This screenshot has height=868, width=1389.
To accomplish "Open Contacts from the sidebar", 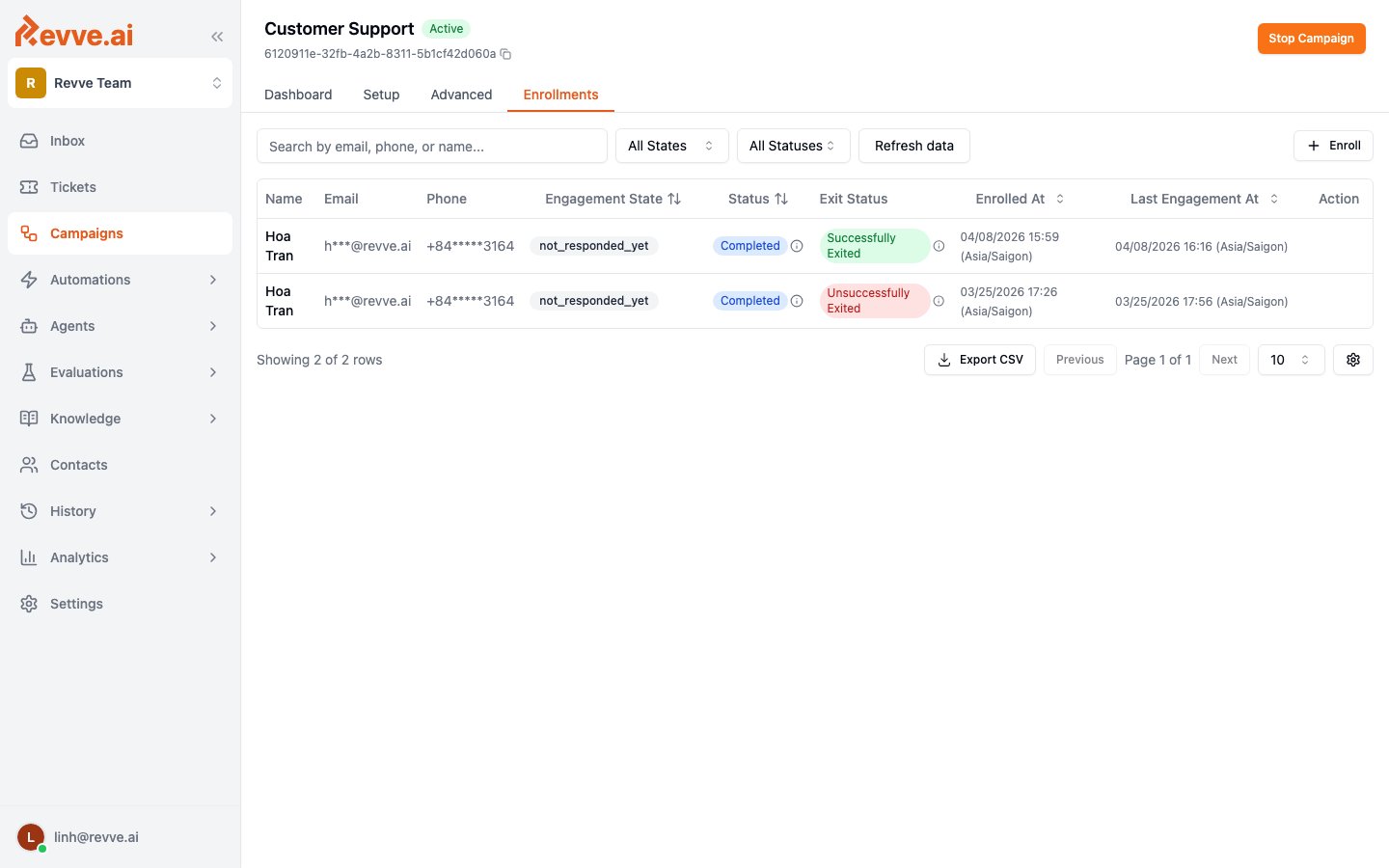I will (120, 465).
